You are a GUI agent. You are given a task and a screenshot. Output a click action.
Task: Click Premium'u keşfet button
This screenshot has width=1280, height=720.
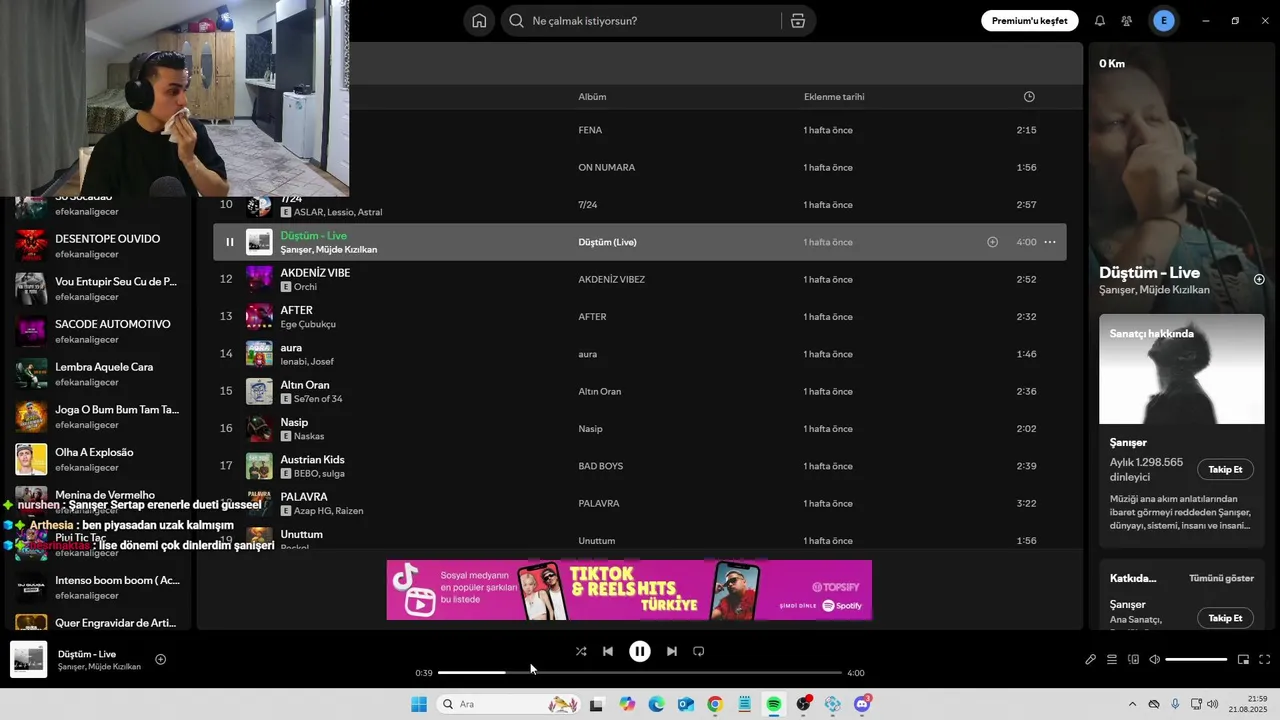point(1029,21)
